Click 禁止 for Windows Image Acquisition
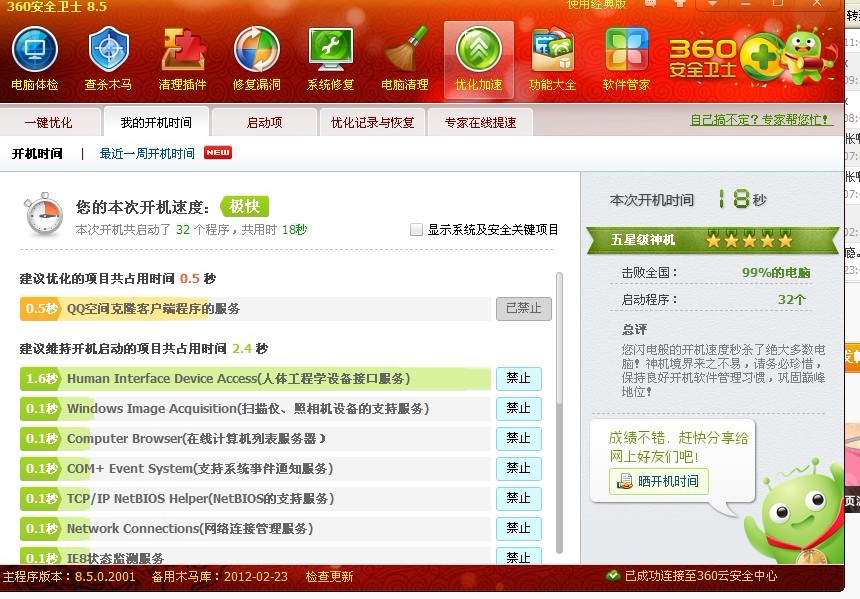Screen dimensions: 860x599 tap(519, 409)
